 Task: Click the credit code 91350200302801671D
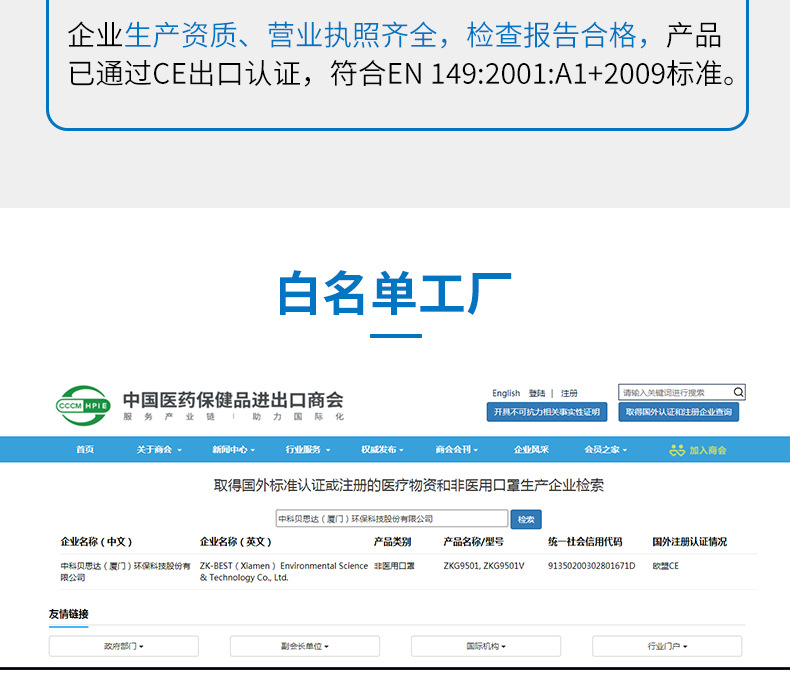click(591, 566)
